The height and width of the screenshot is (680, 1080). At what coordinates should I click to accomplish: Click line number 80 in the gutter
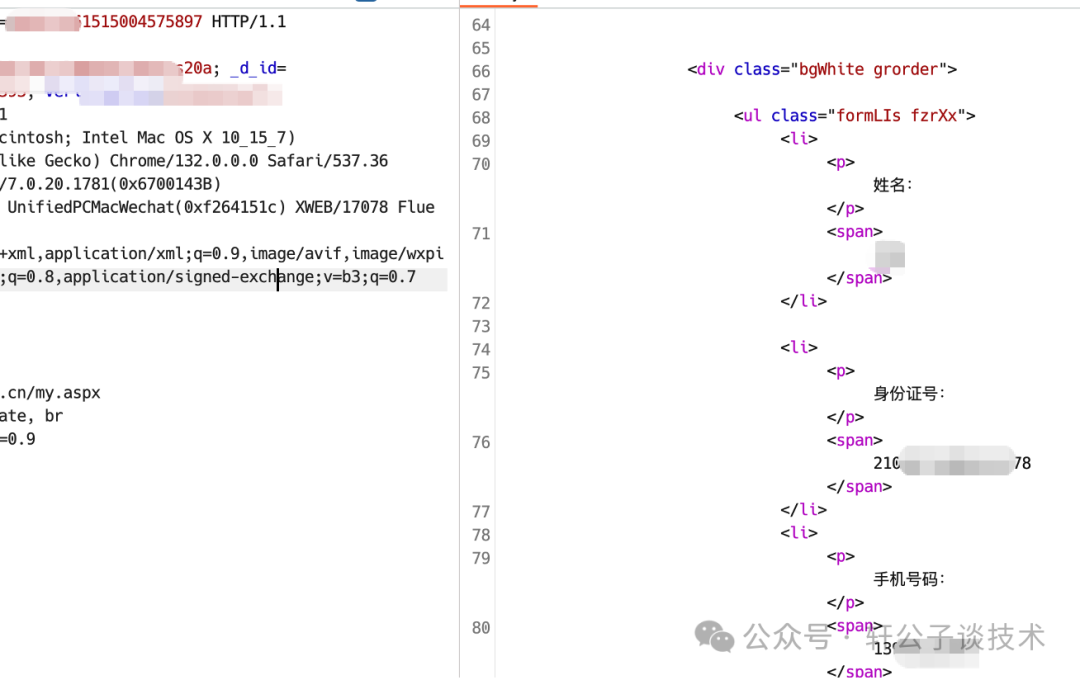pos(481,628)
